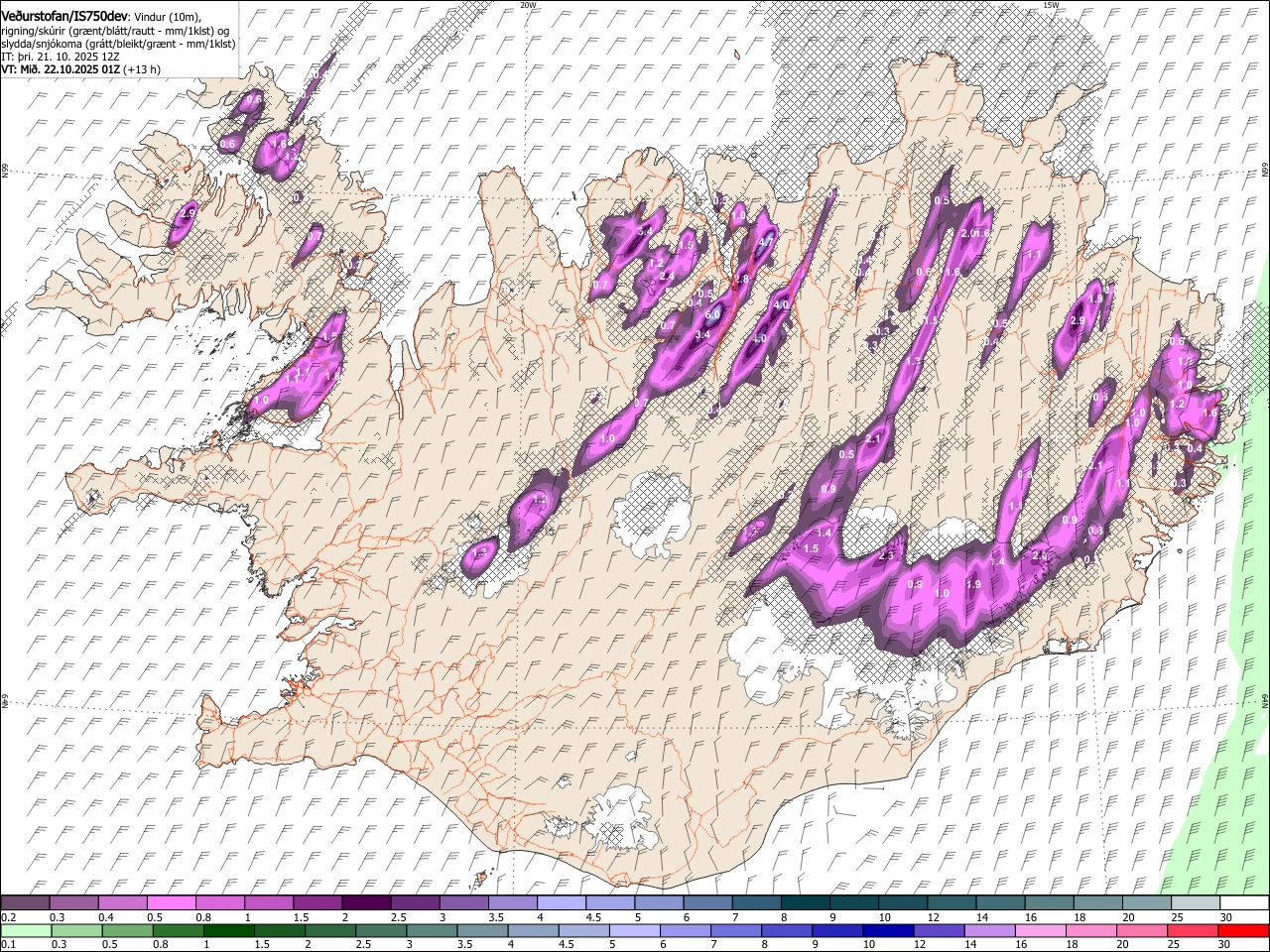Click the '20W' longitude label at map top

[x=528, y=5]
